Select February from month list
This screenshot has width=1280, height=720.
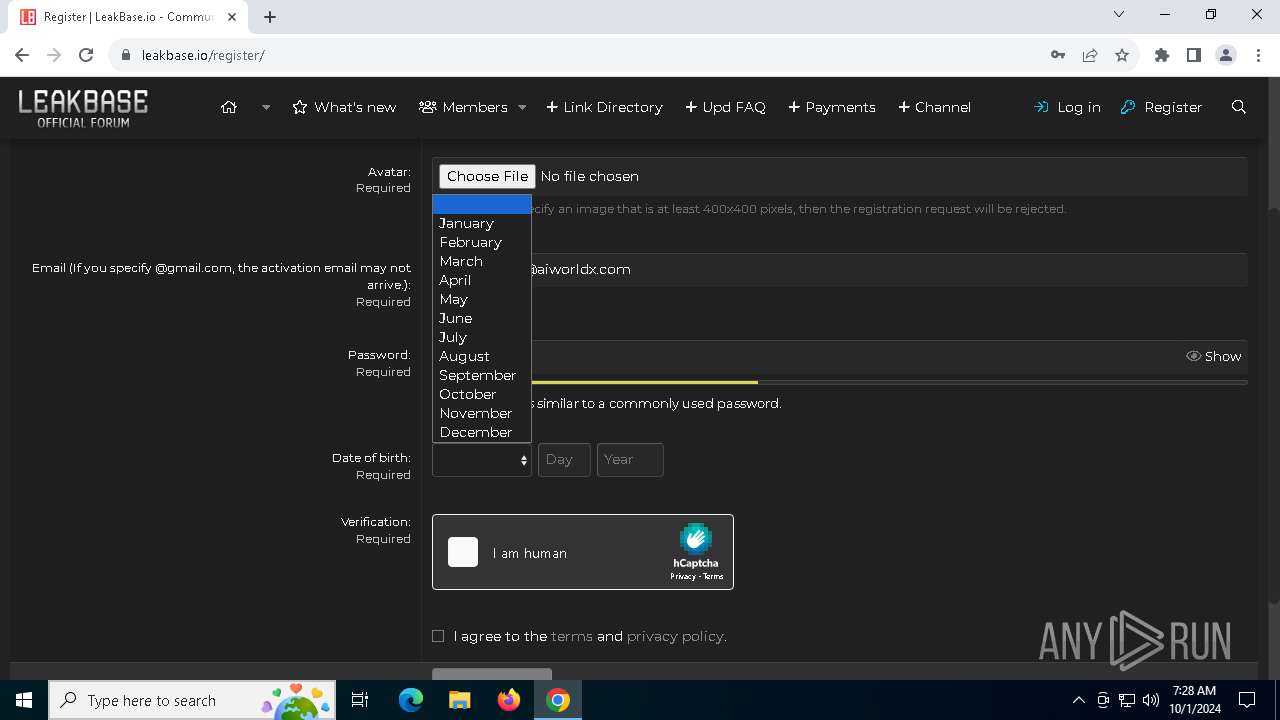click(481, 242)
